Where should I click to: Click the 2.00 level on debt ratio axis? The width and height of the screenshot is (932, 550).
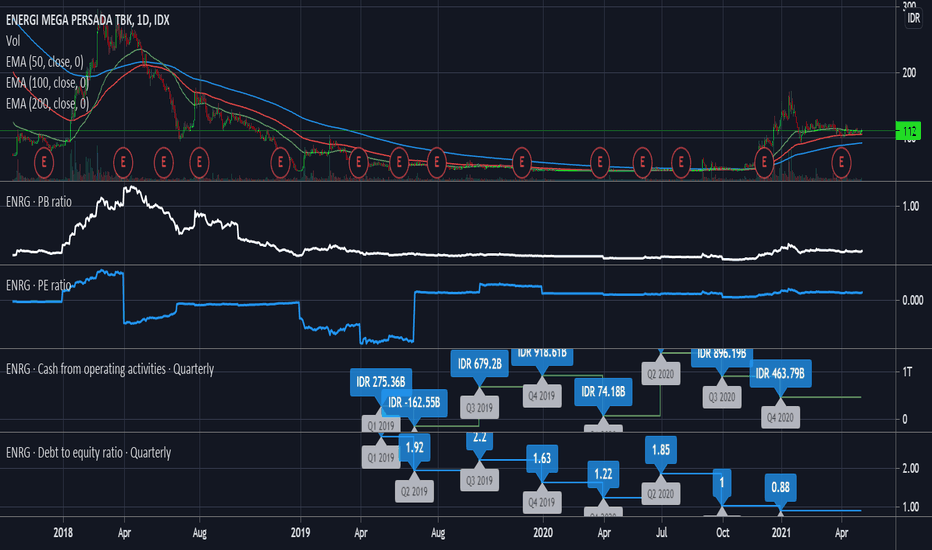pos(911,469)
